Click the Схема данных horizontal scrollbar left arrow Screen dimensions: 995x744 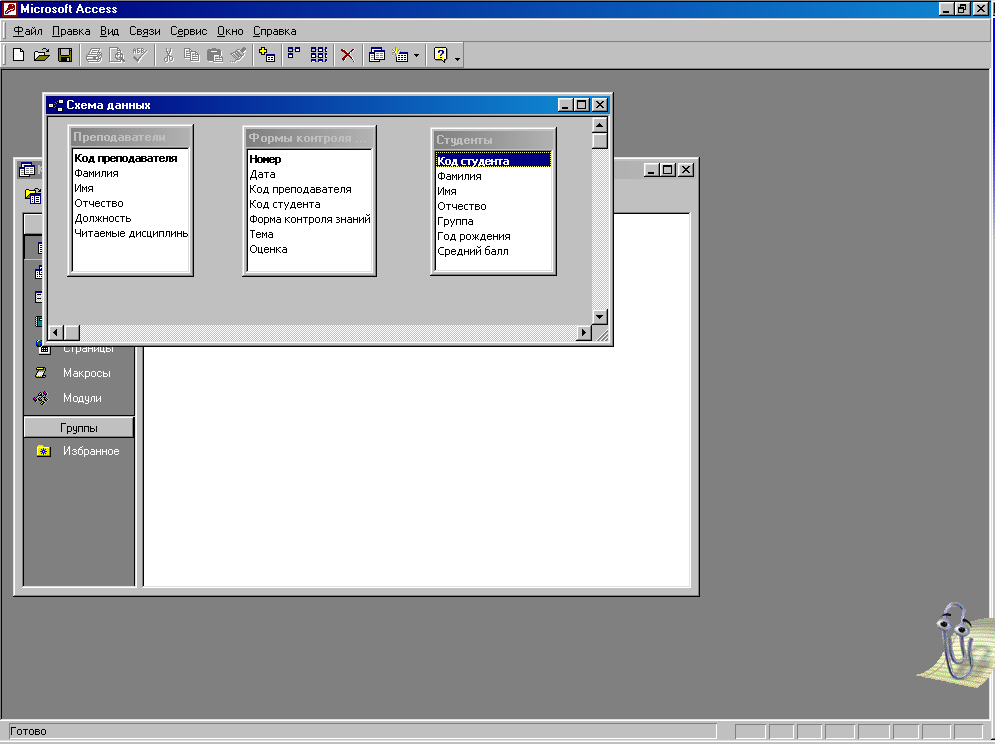pos(56,332)
